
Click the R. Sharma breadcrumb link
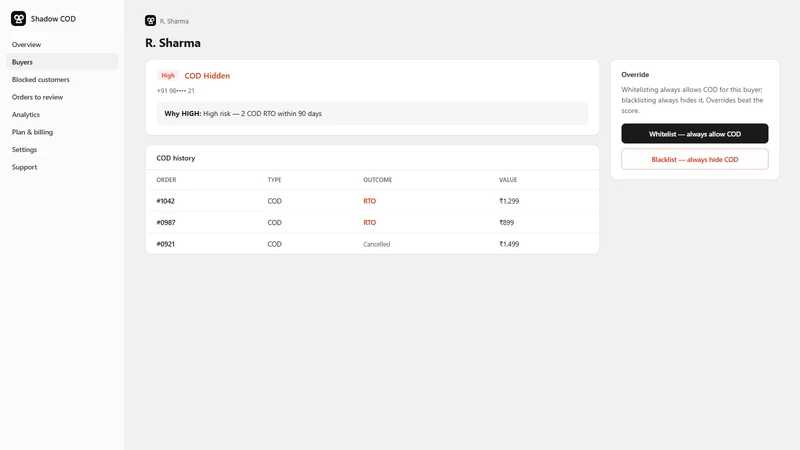point(174,21)
